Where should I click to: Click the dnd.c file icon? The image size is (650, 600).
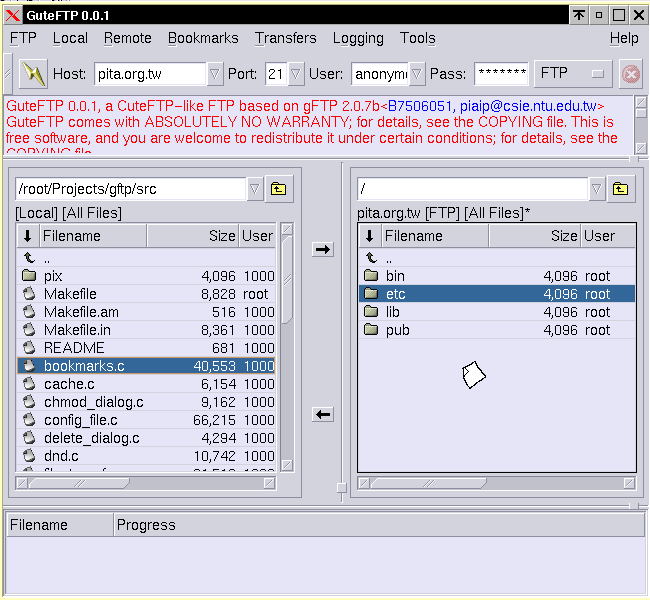(29, 456)
